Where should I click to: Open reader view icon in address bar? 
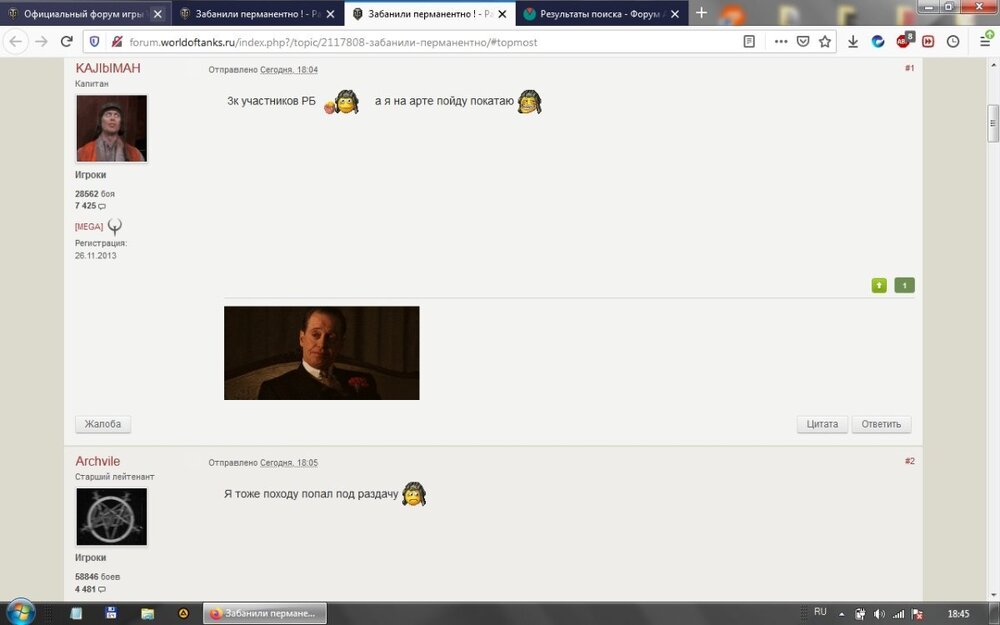click(x=749, y=41)
